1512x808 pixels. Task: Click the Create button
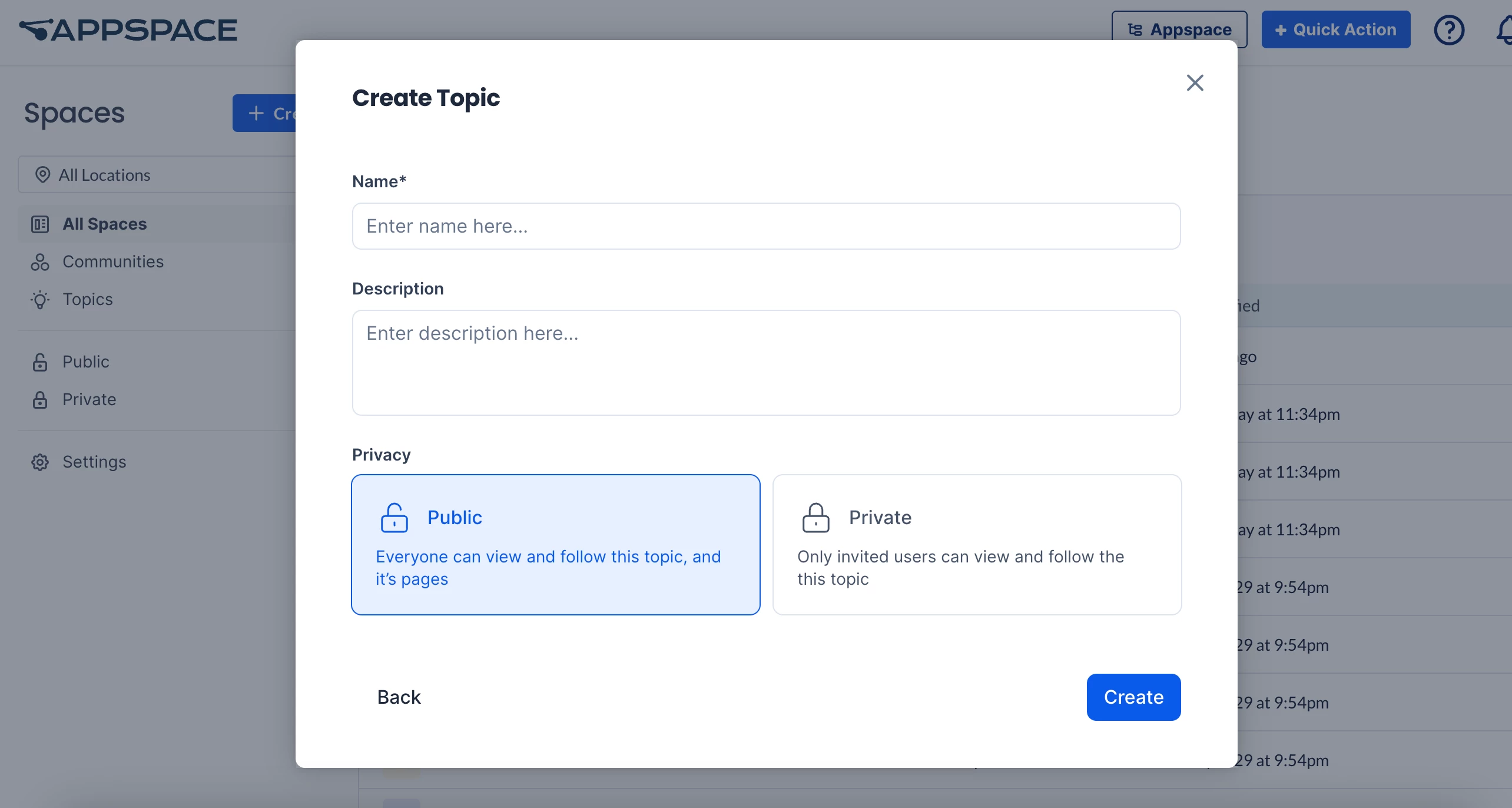click(x=1133, y=697)
